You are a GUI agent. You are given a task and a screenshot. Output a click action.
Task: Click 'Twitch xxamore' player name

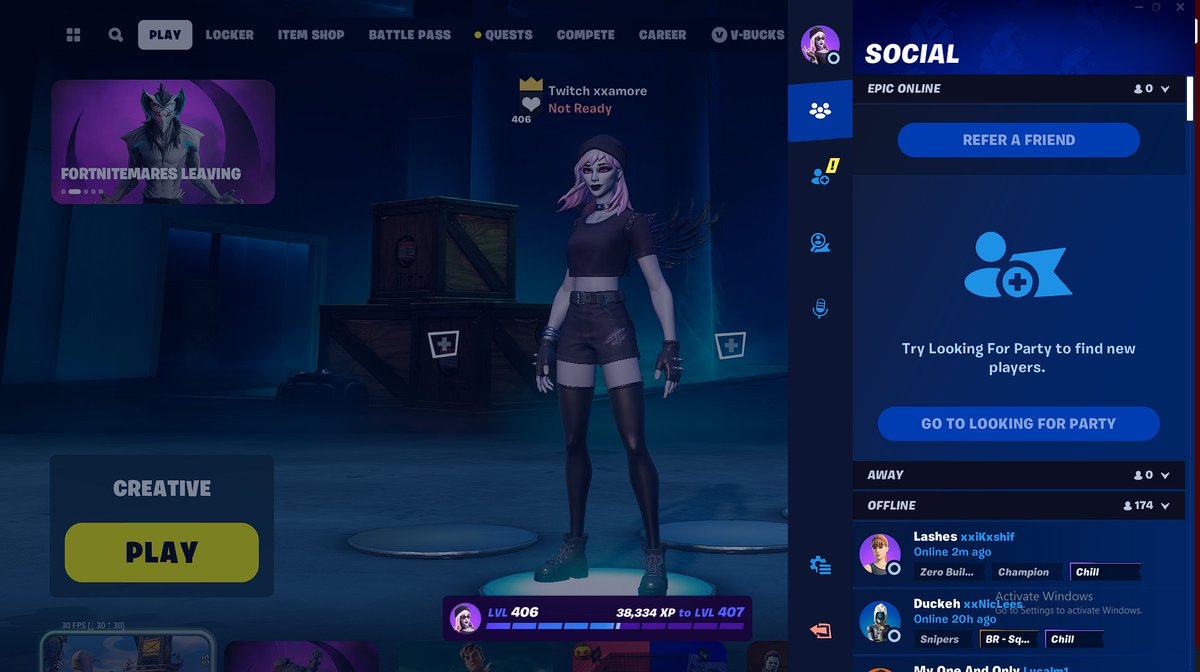click(x=597, y=91)
